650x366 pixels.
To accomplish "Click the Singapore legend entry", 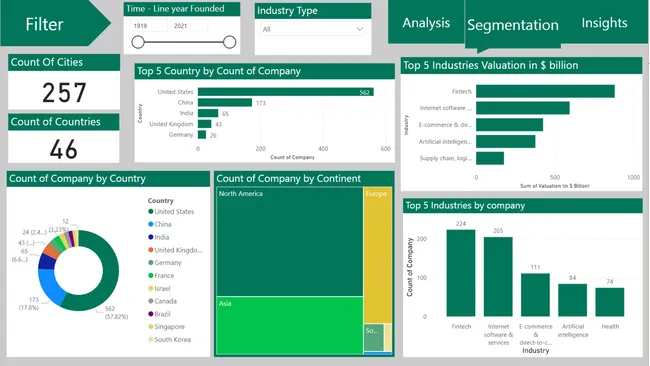I will [x=167, y=327].
